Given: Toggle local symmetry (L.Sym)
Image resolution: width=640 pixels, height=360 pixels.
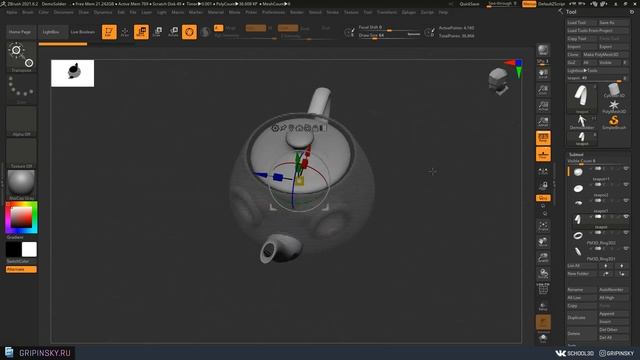Looking at the screenshot, I should tap(543, 171).
